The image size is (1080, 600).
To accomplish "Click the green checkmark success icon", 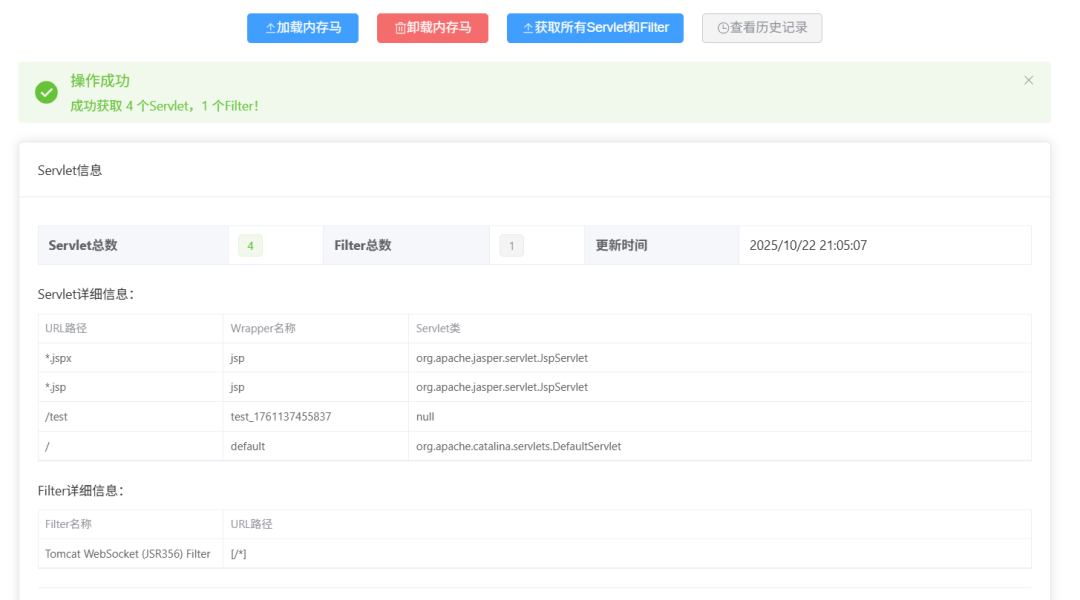I will pos(46,91).
